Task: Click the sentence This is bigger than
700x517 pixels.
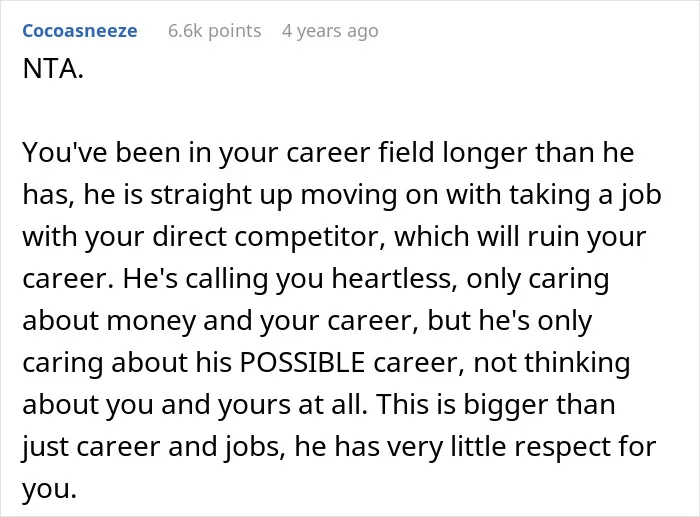Action: pyautogui.click(x=496, y=405)
